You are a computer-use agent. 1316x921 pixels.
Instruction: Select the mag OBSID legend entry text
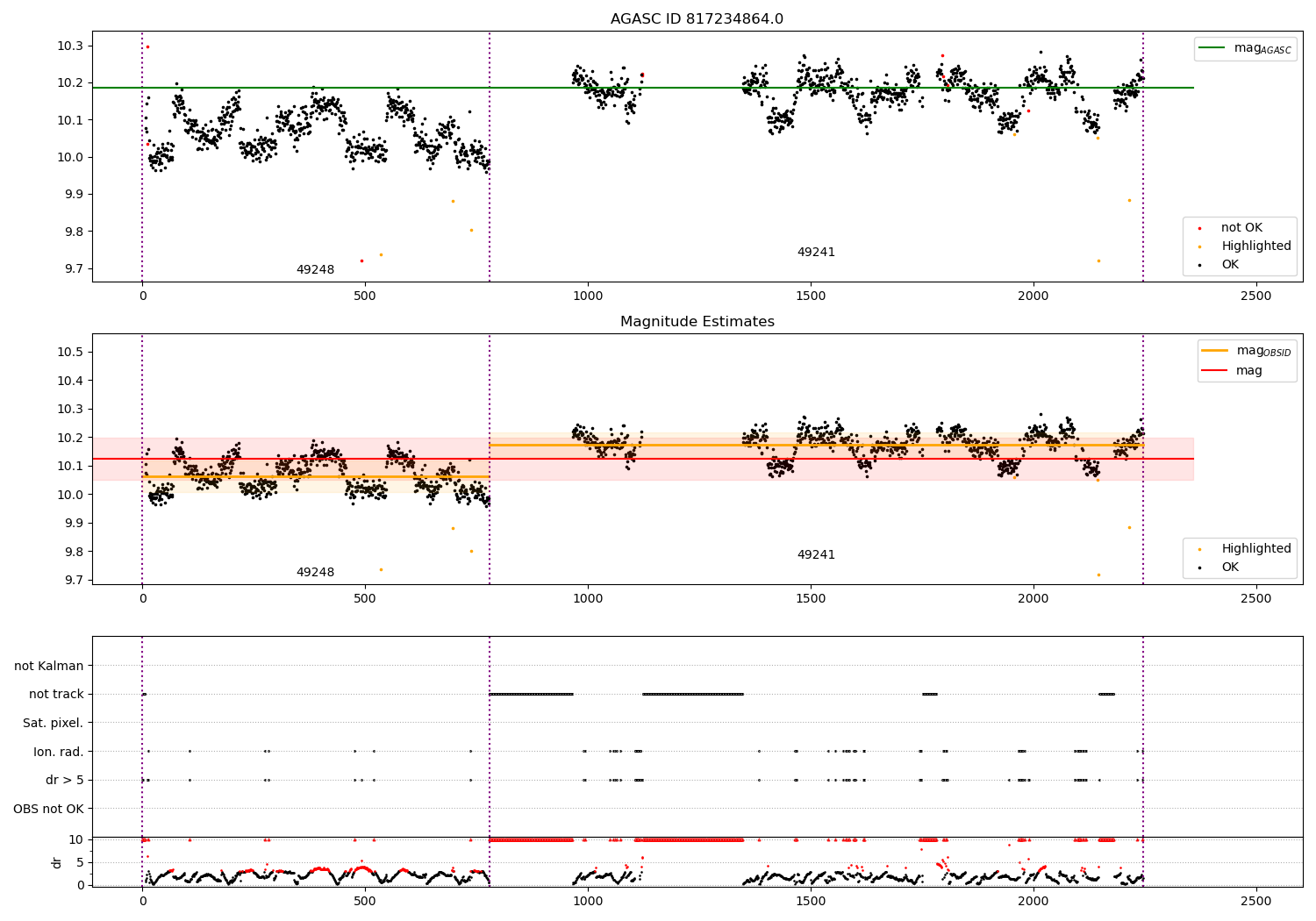coord(1263,351)
